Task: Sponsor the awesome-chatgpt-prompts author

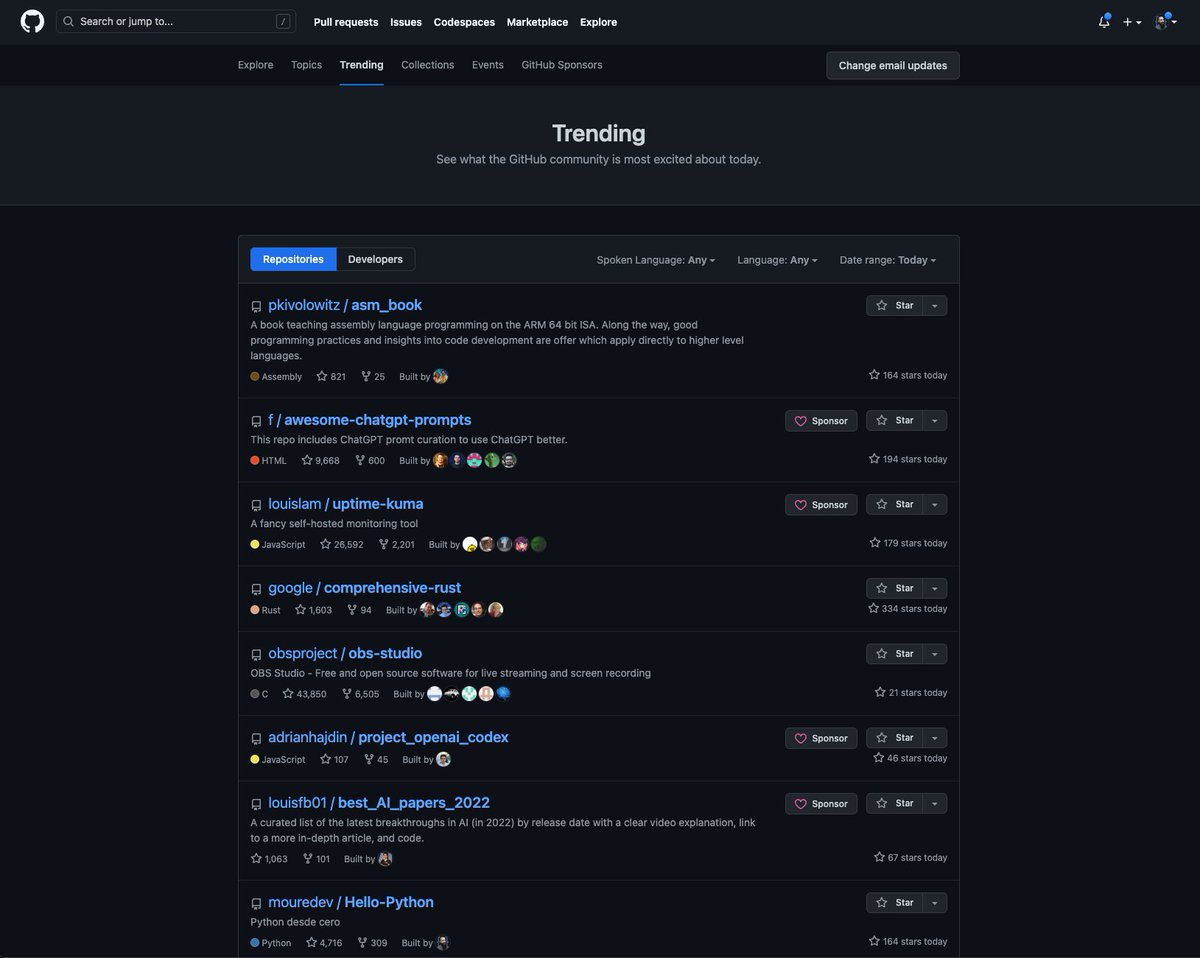Action: 821,421
